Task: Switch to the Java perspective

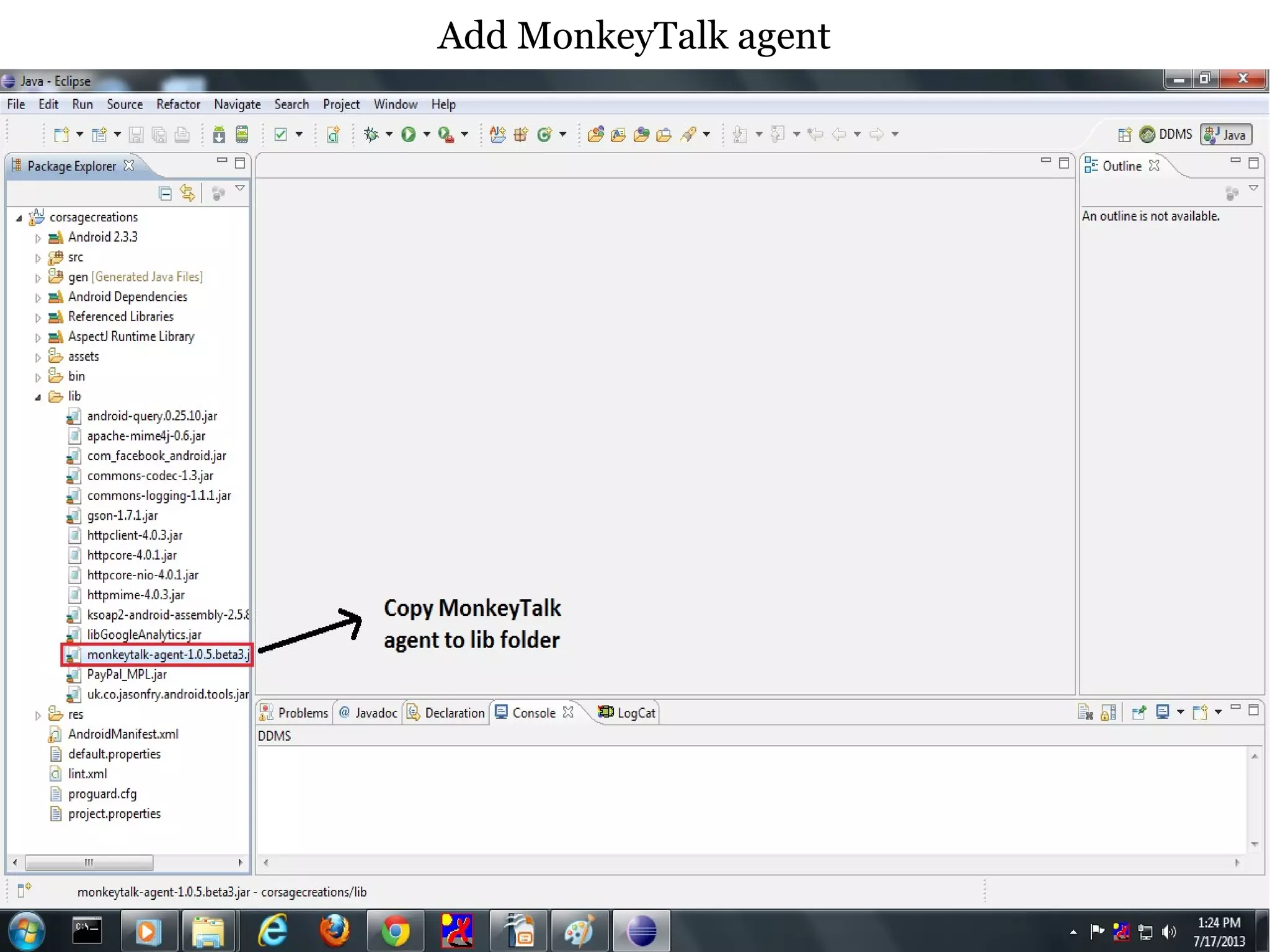Action: 1225,135
